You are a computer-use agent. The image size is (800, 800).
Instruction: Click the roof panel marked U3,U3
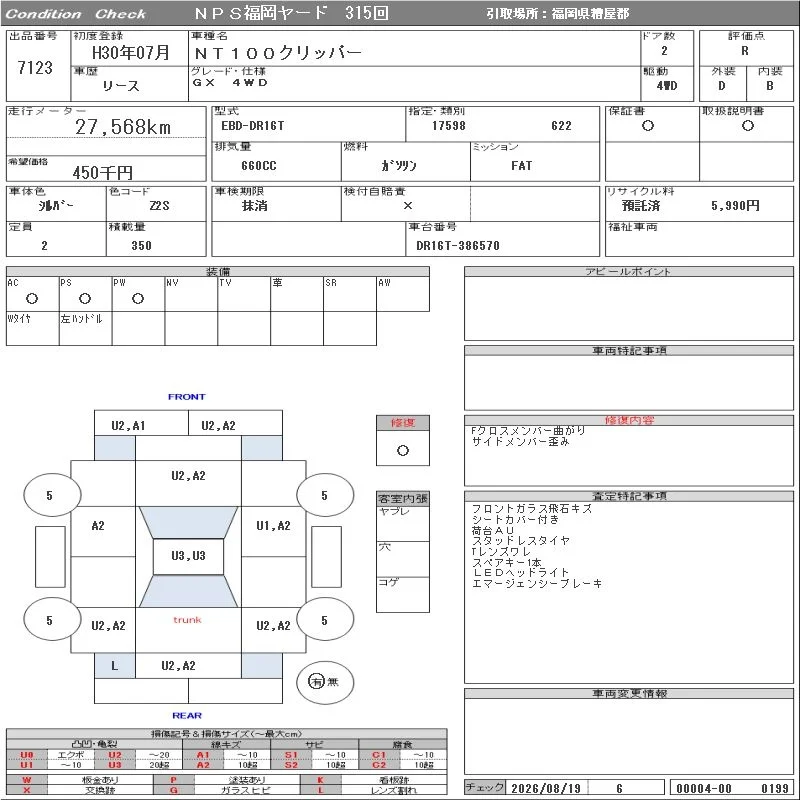[x=188, y=556]
